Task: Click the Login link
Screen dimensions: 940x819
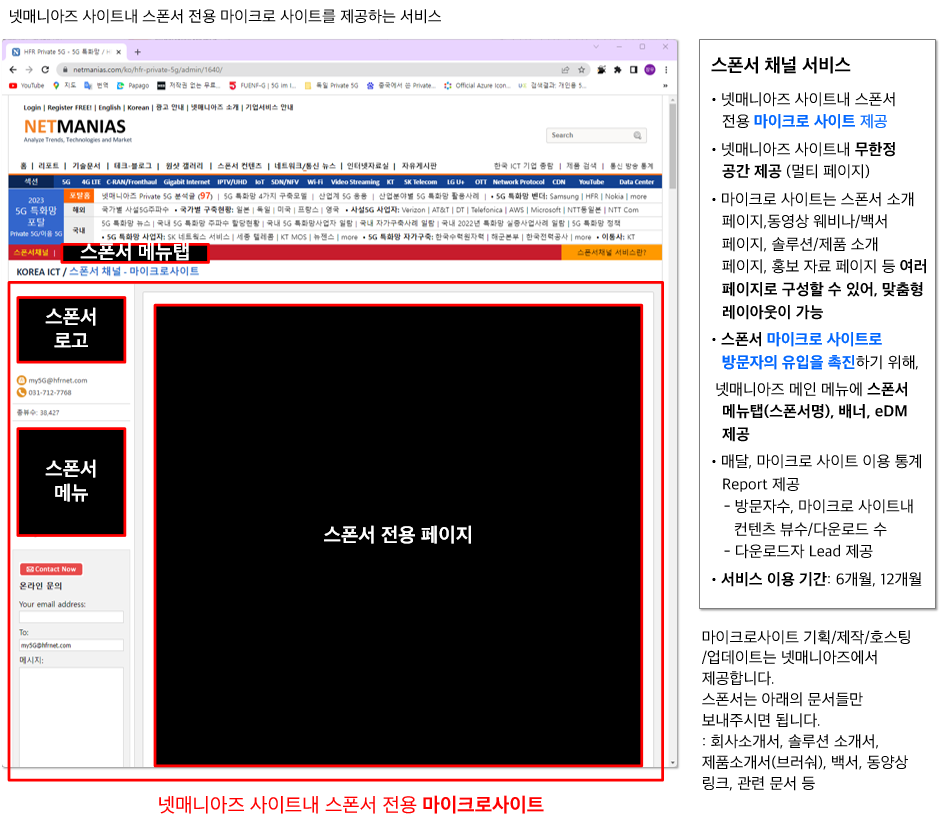Action: [x=32, y=108]
